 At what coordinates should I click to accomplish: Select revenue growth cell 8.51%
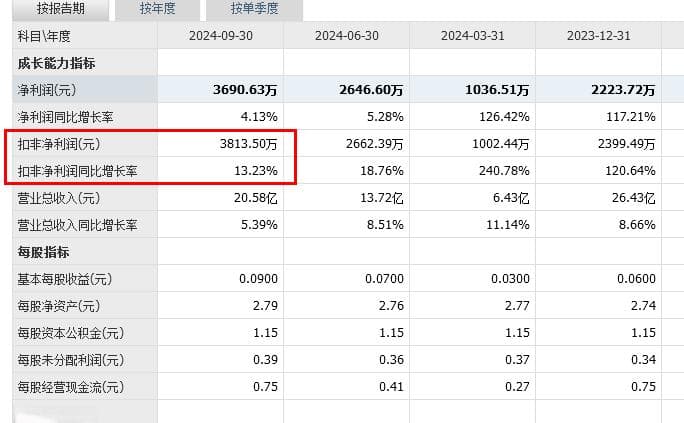tap(385, 225)
